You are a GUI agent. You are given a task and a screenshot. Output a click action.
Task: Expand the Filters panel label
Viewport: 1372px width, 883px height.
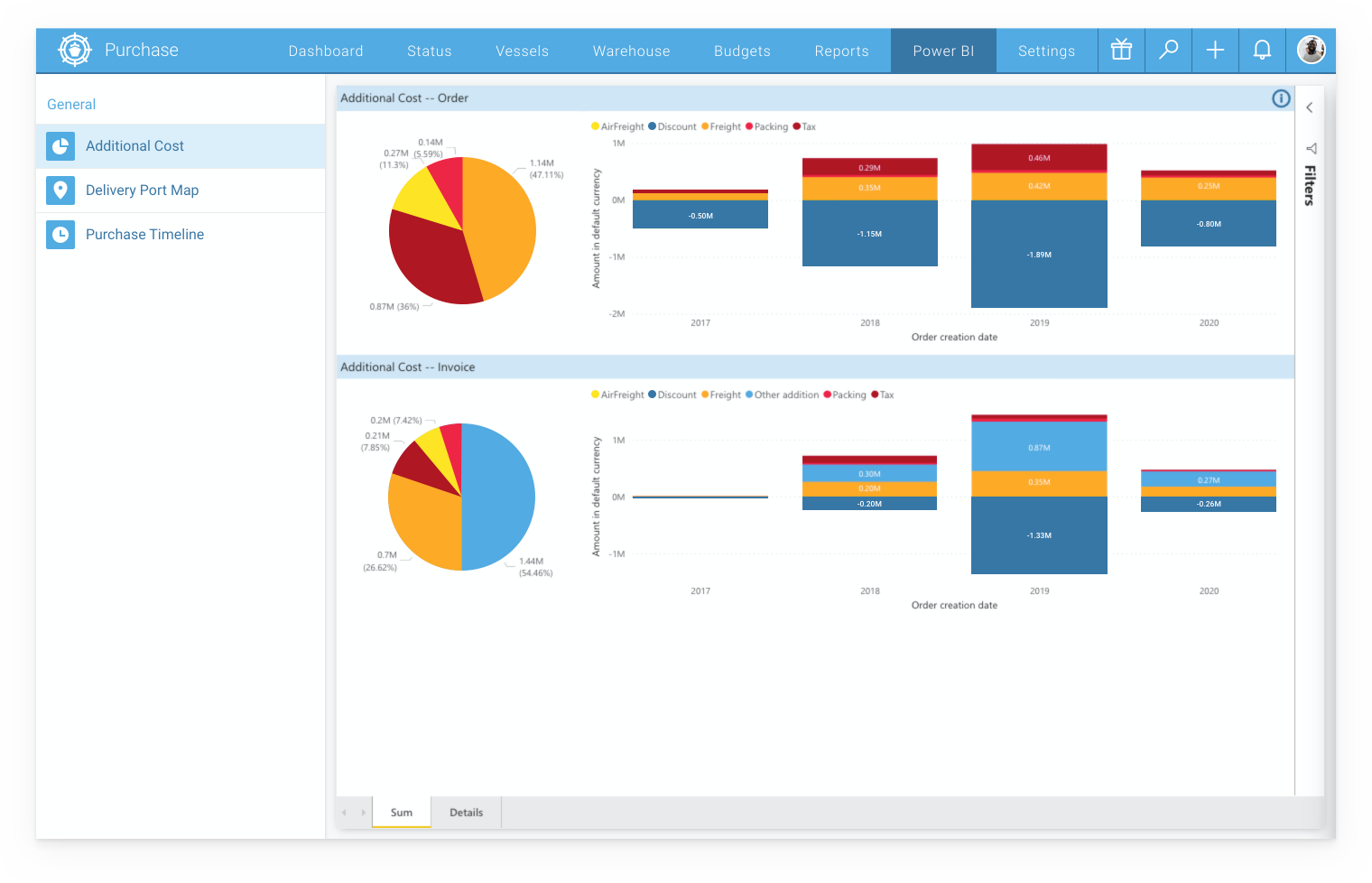coord(1310,185)
